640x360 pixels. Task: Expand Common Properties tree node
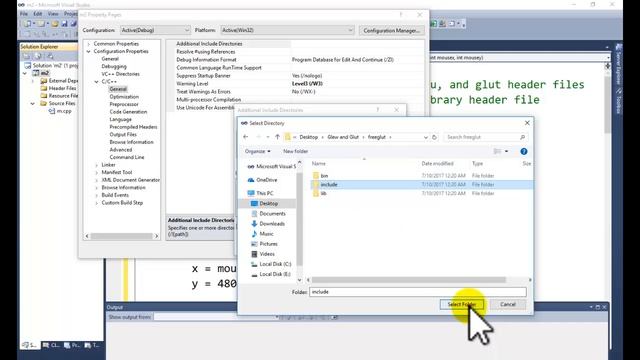click(x=89, y=44)
